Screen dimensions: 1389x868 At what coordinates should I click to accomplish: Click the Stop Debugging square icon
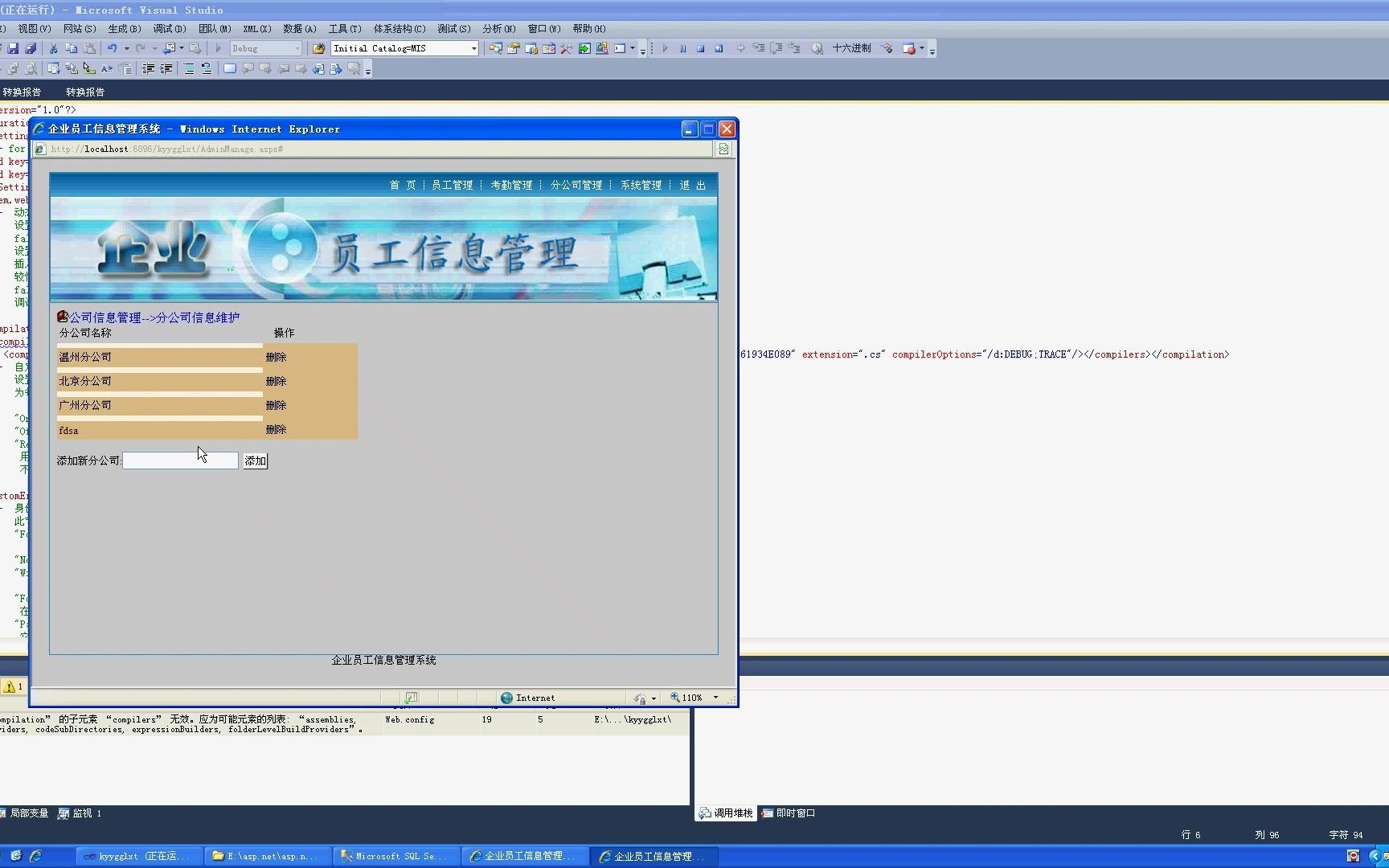click(700, 48)
